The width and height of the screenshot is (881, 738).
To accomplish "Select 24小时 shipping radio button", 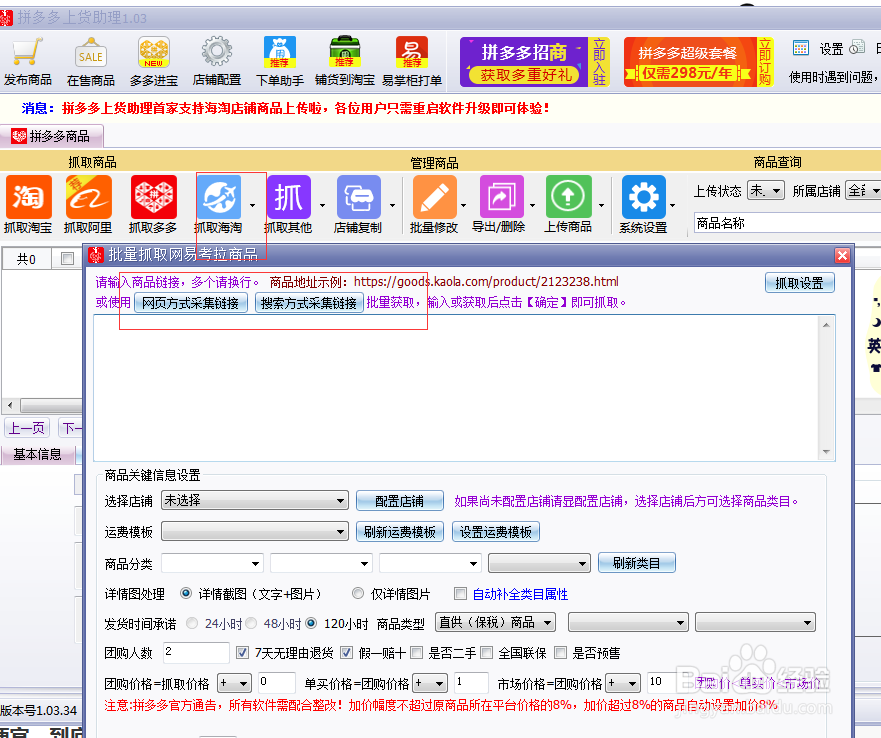I will click(x=192, y=623).
